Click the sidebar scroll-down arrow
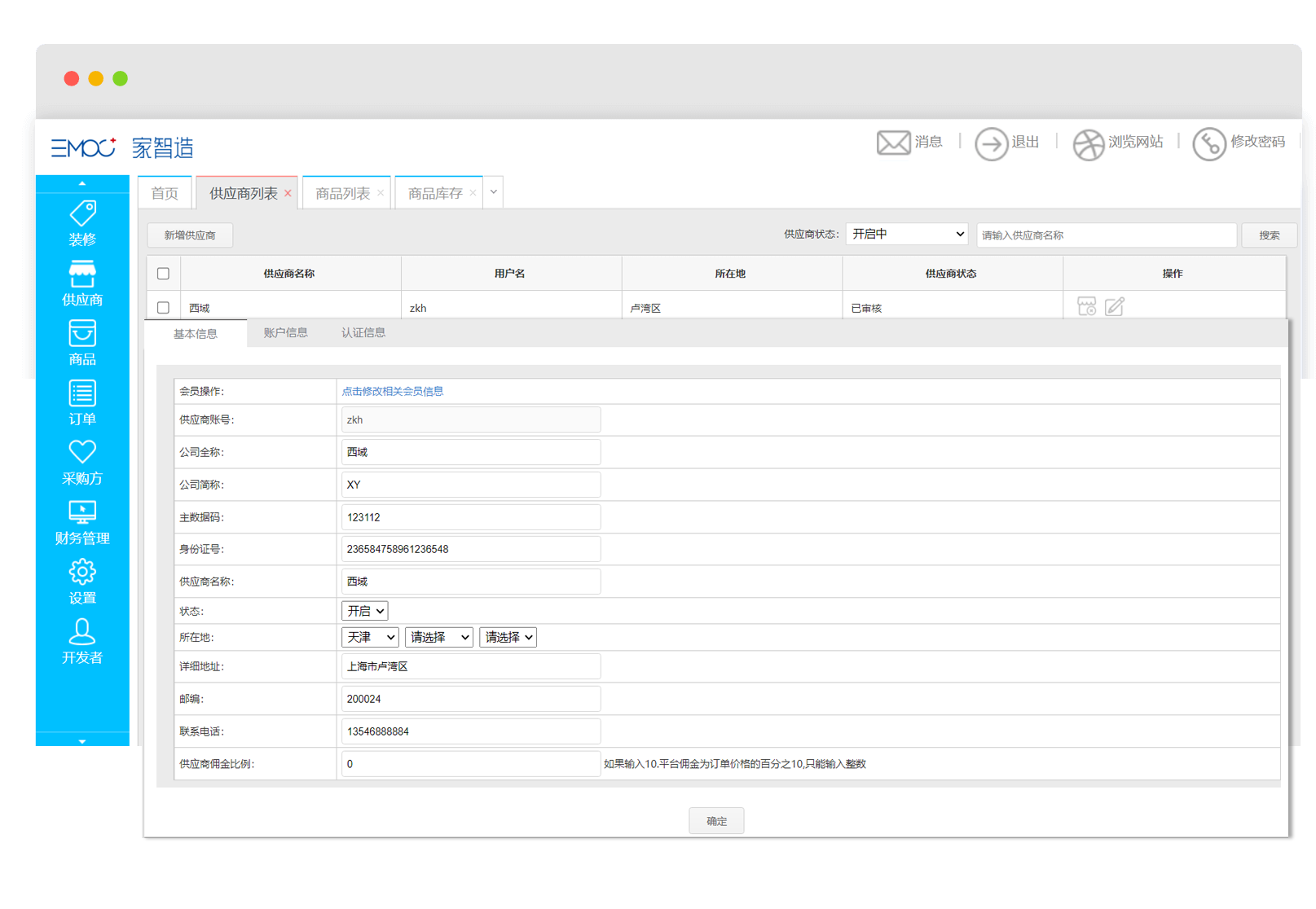 tap(82, 740)
